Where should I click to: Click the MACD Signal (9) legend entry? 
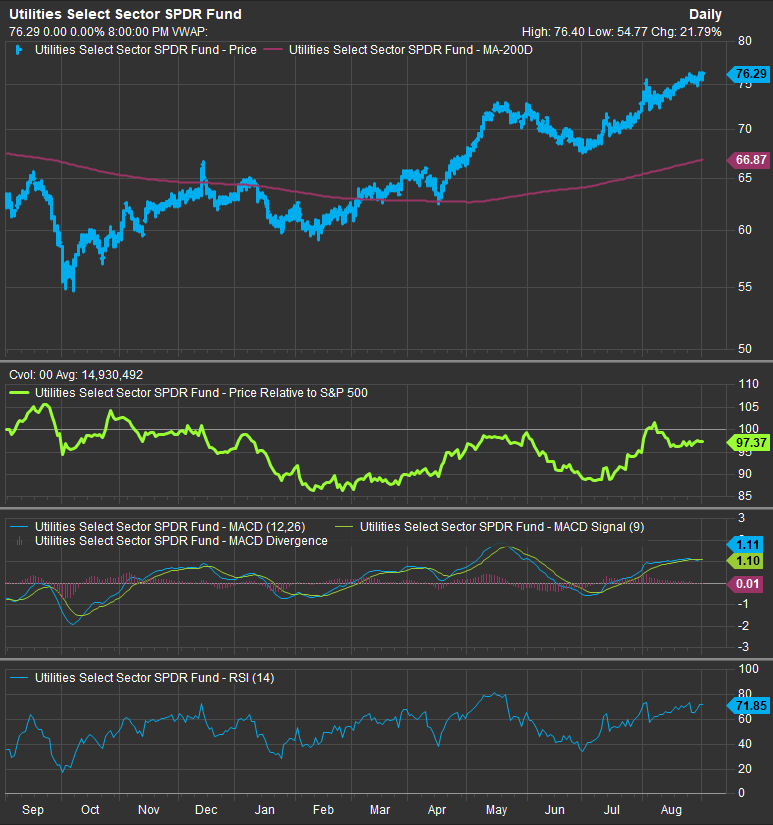(502, 527)
